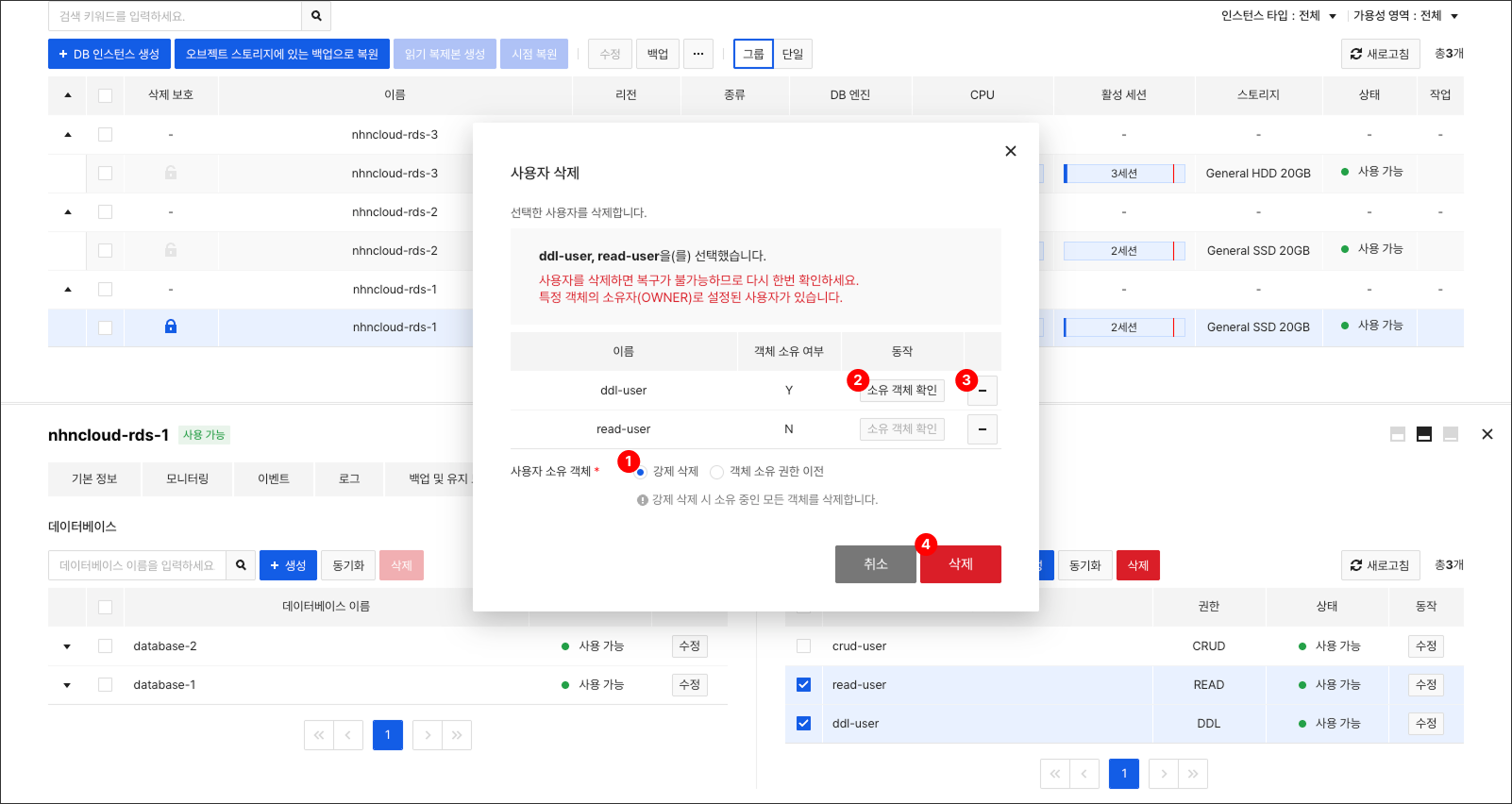Screen dimensions: 1512x804
Task: Go to last page of database list
Action: click(457, 735)
